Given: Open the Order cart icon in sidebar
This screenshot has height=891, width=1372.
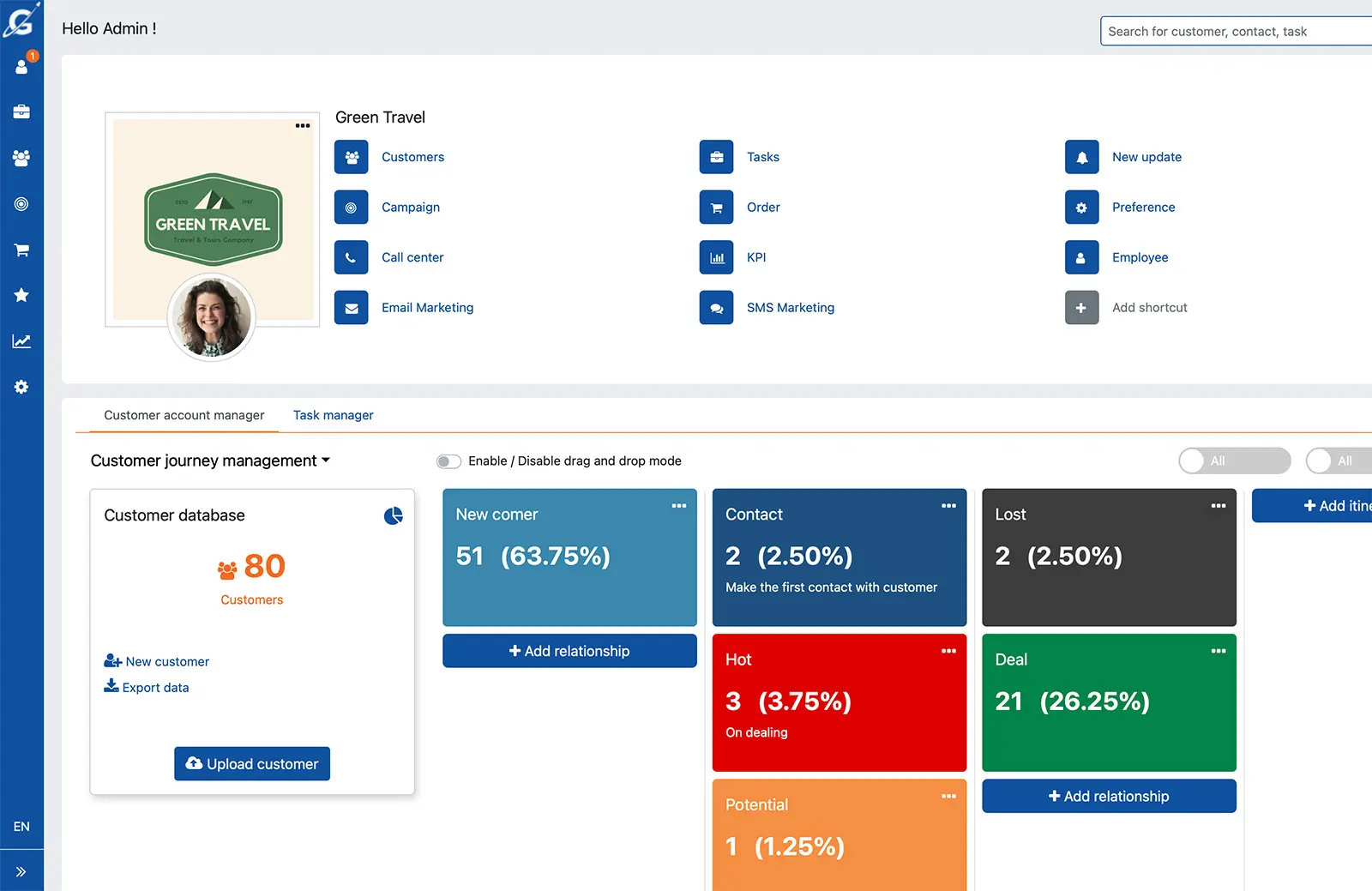Looking at the screenshot, I should pos(21,250).
